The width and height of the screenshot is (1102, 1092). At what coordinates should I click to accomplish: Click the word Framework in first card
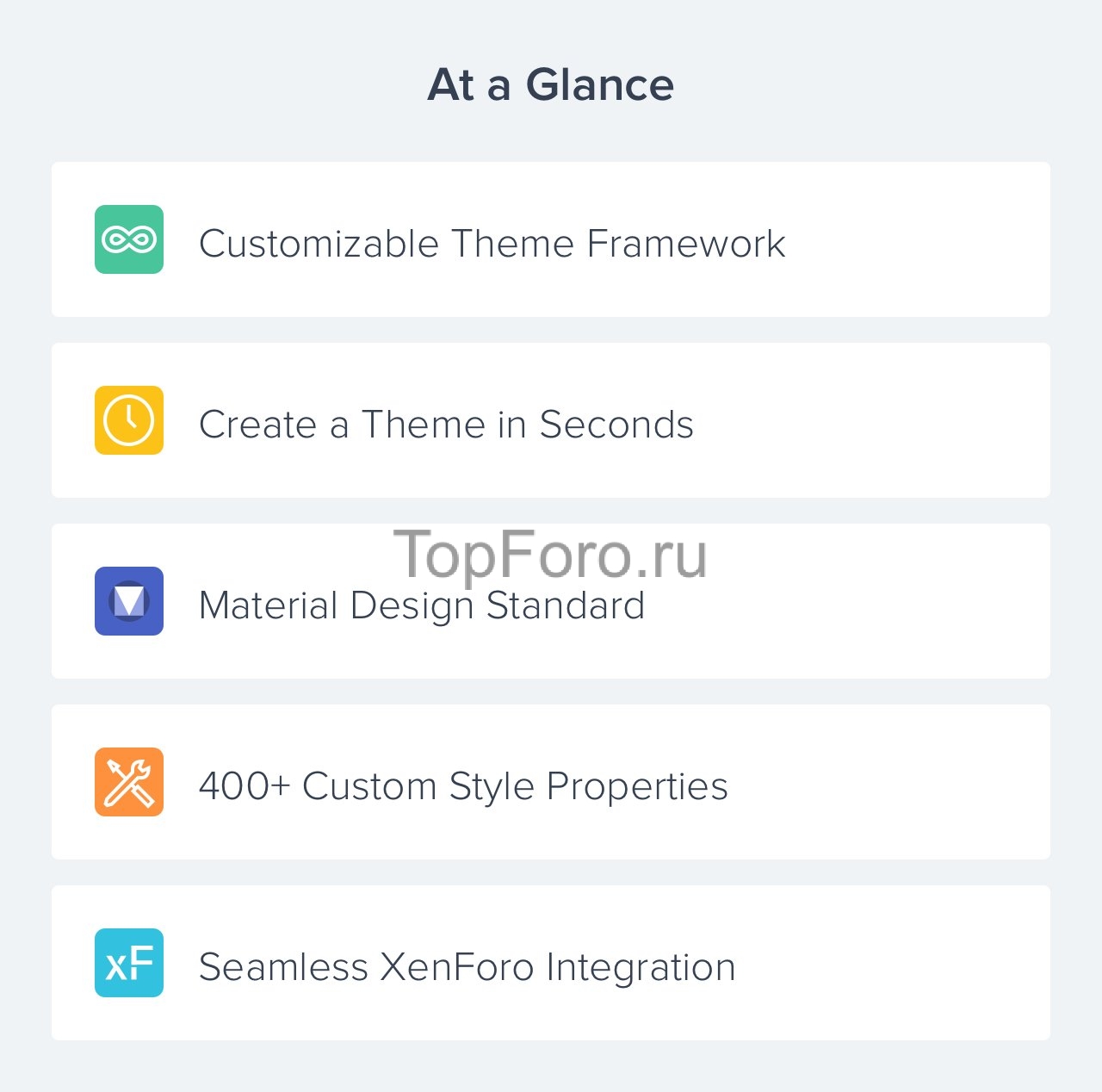pos(686,244)
